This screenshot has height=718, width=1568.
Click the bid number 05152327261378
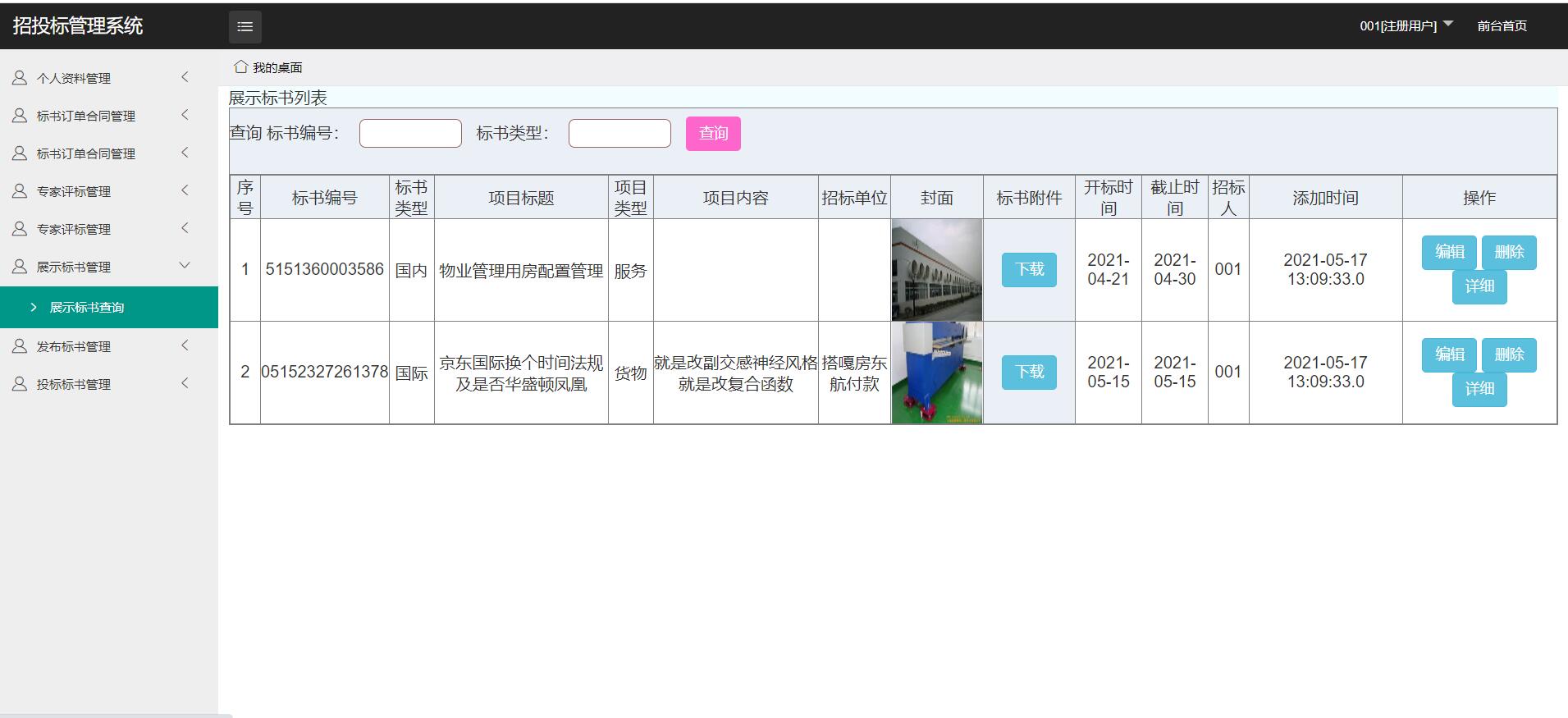point(325,372)
